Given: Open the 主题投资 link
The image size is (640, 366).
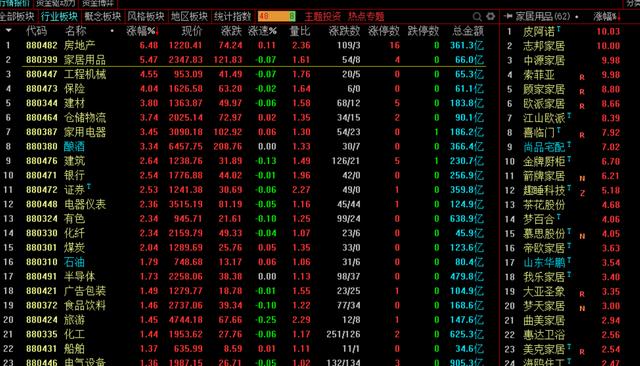Looking at the screenshot, I should tap(323, 17).
